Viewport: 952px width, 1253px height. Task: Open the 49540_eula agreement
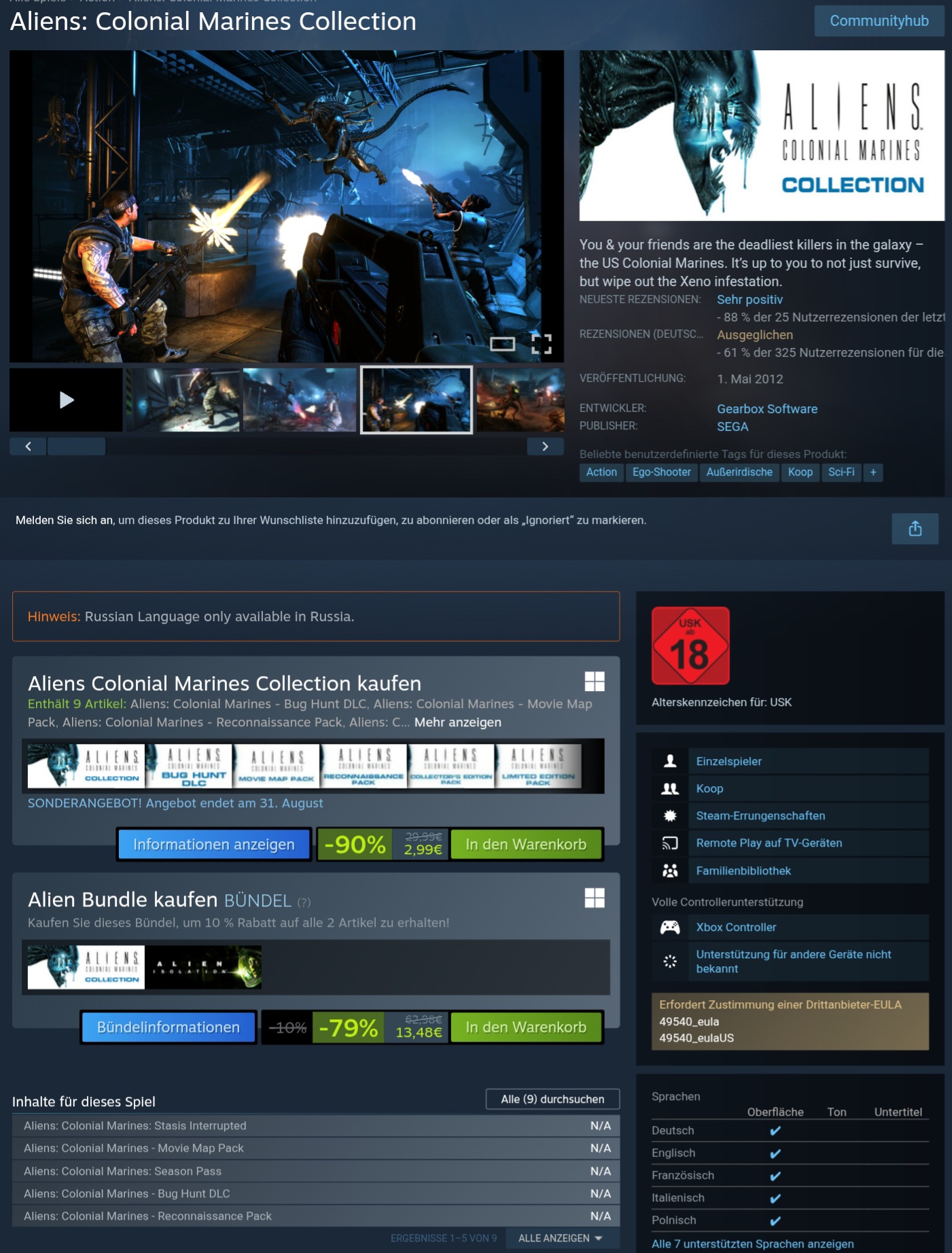click(x=689, y=1021)
